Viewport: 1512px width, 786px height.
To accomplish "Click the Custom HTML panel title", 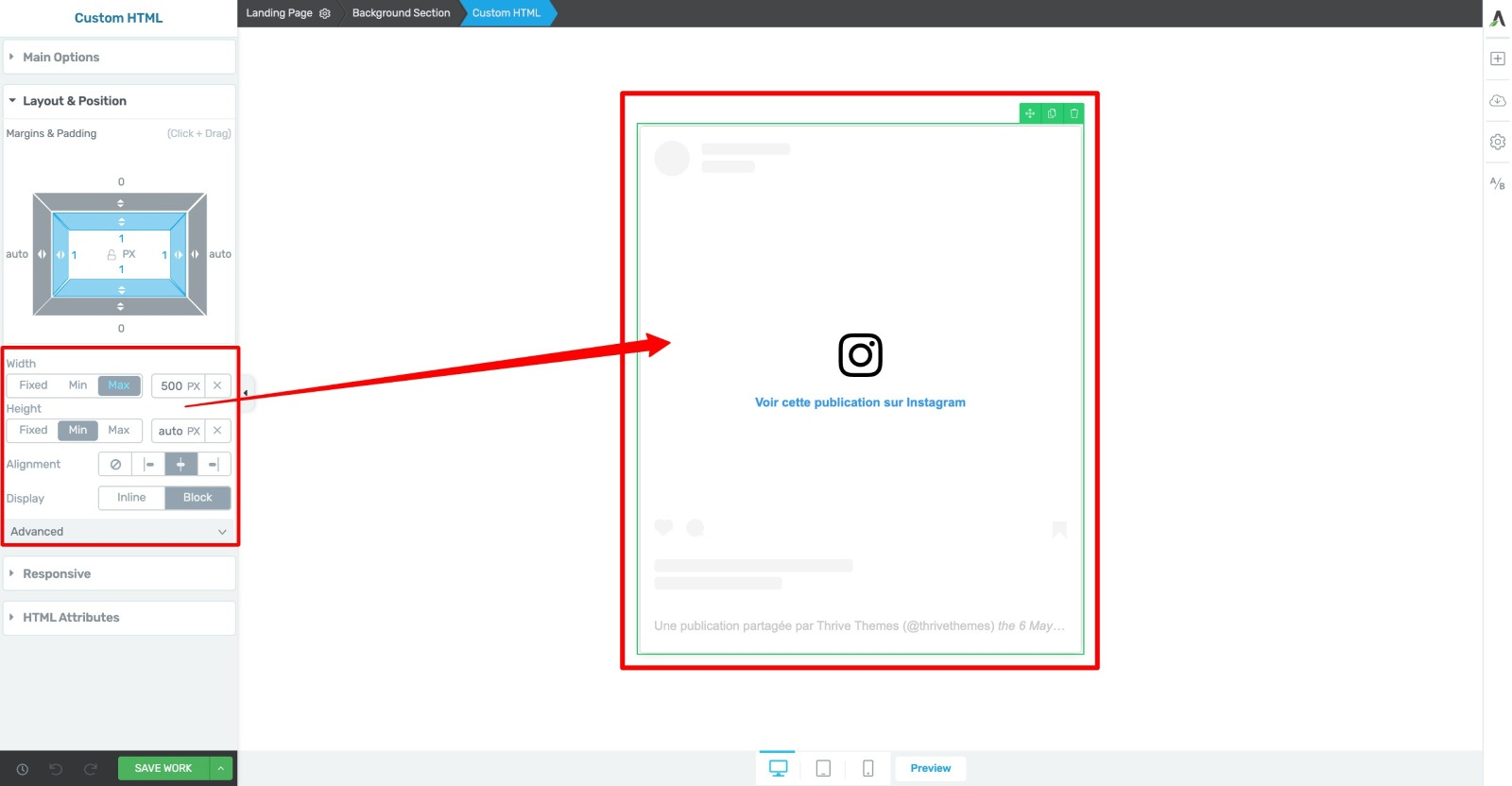I will pos(118,18).
